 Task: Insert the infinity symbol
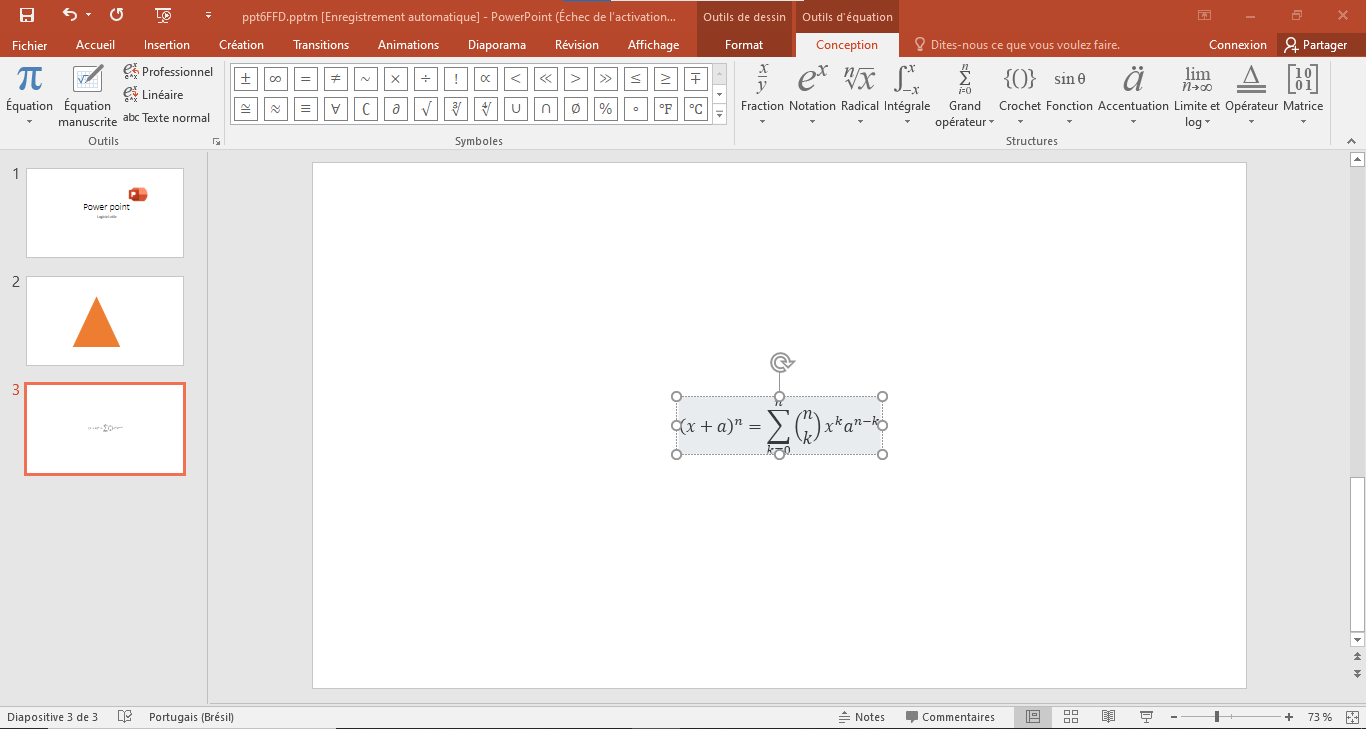[276, 79]
